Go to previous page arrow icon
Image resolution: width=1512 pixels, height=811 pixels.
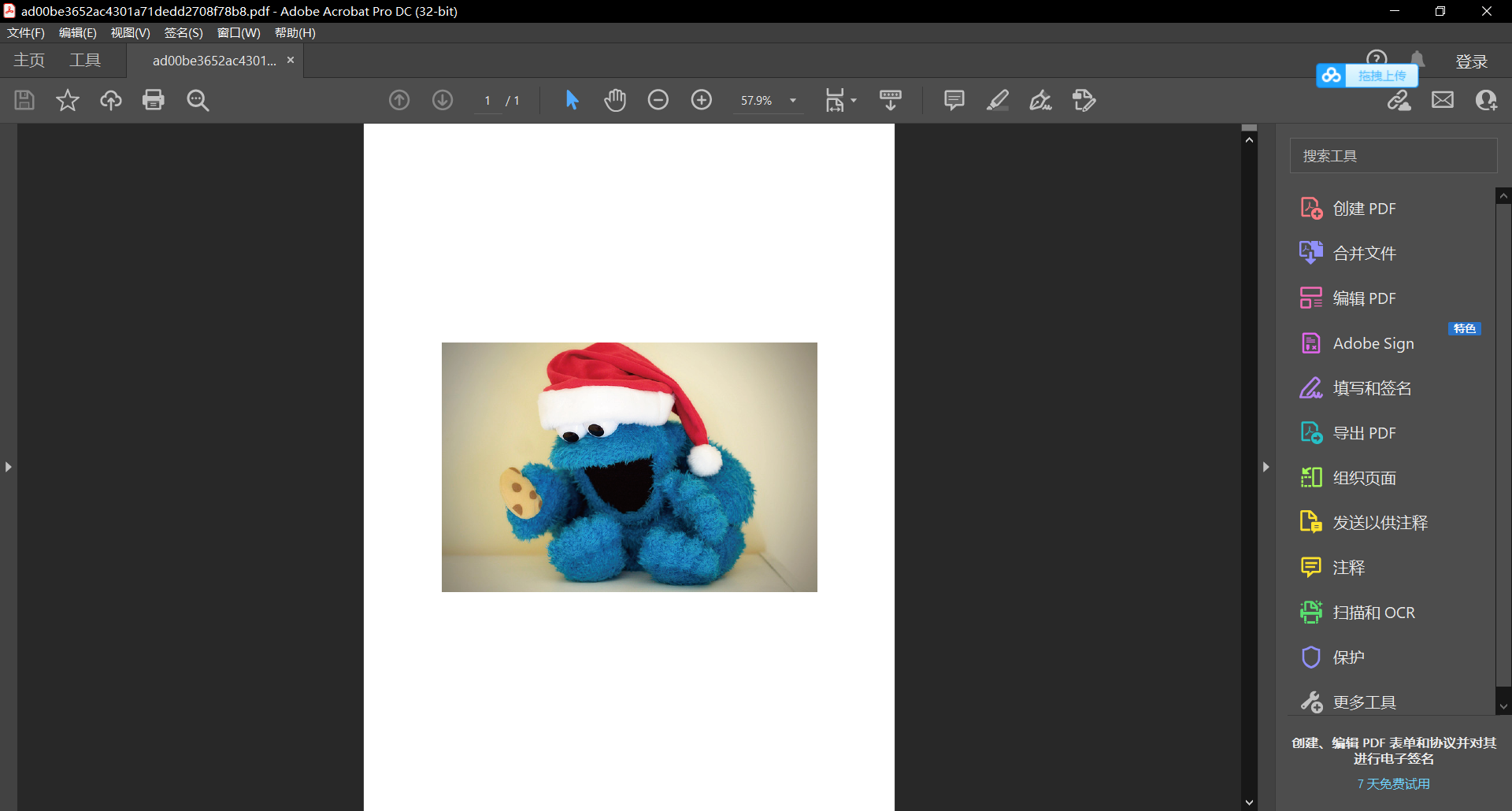tap(399, 100)
